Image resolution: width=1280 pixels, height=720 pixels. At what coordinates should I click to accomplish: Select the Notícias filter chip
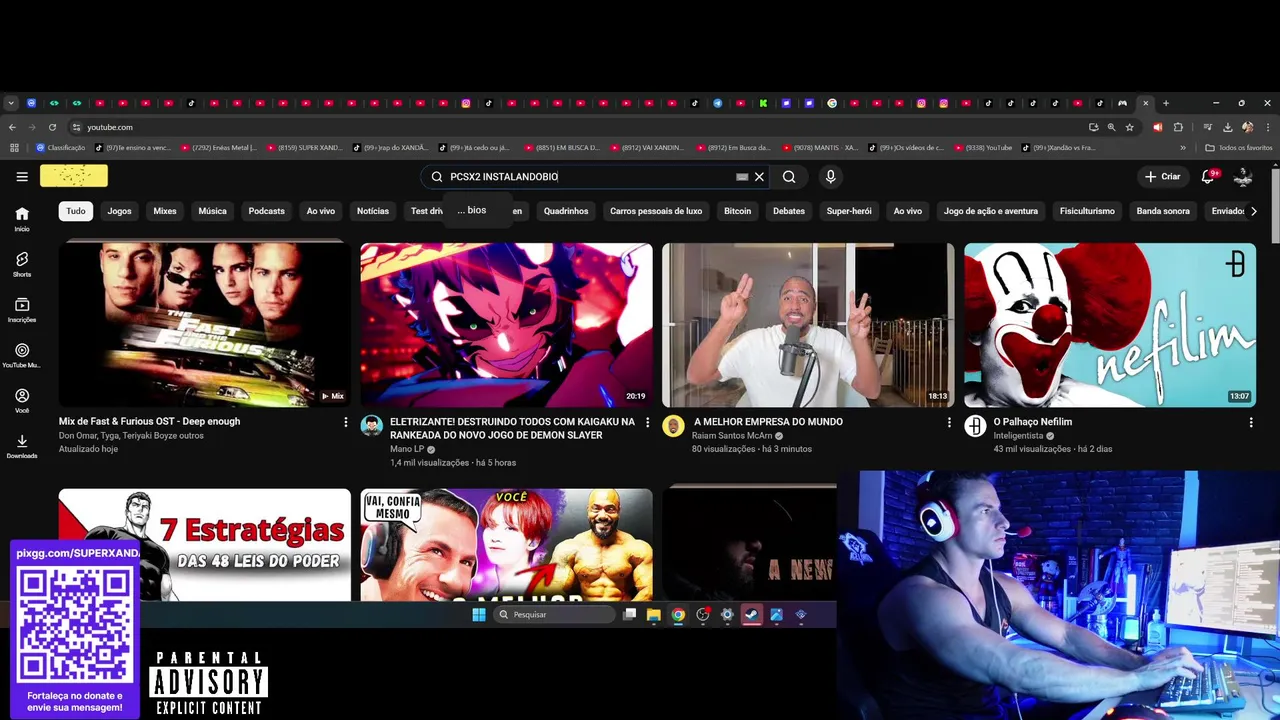point(373,211)
